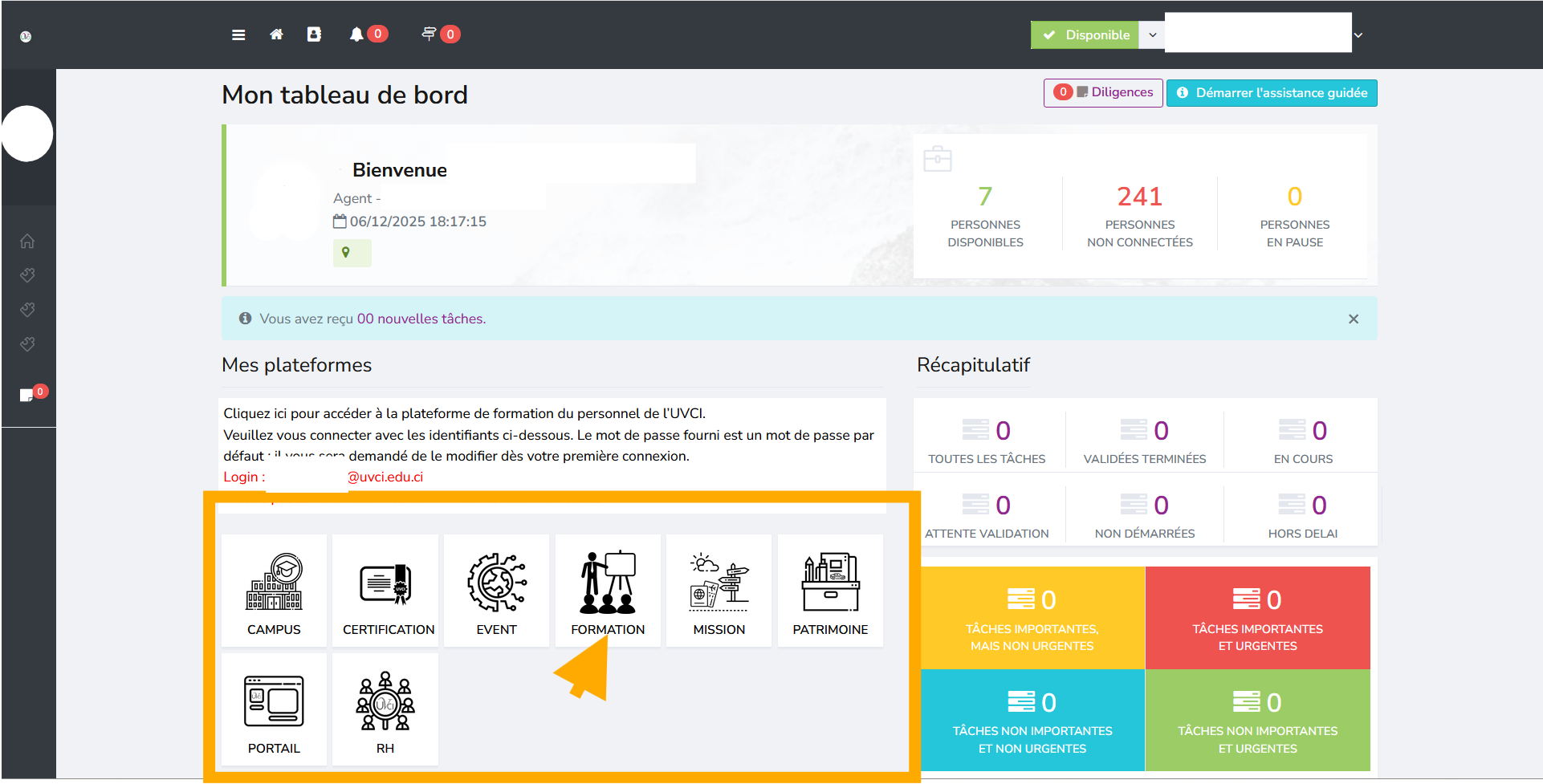The height and width of the screenshot is (784, 1543).
Task: Dismiss the new tasks notification banner
Action: point(1354,319)
